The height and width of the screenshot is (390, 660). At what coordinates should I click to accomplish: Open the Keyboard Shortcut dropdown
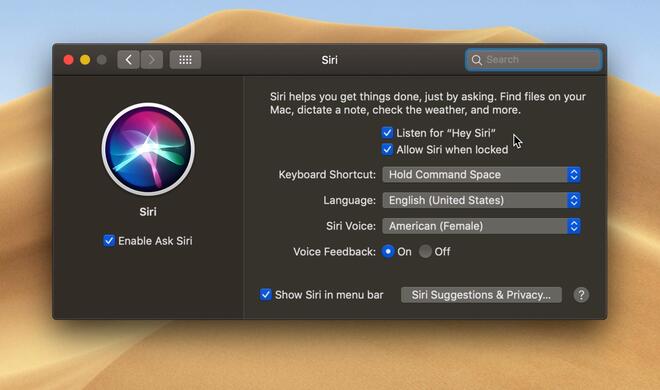pyautogui.click(x=481, y=175)
